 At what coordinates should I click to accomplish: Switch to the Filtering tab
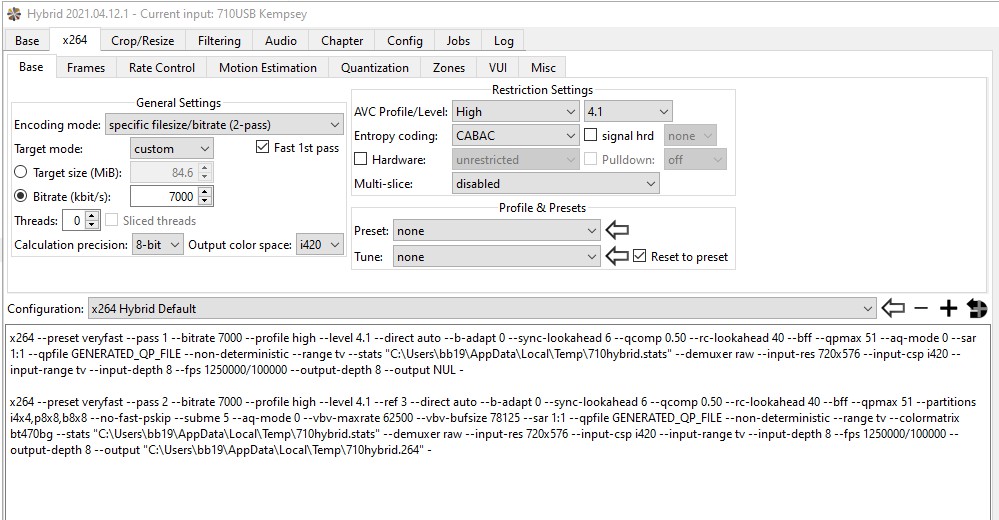pos(219,41)
